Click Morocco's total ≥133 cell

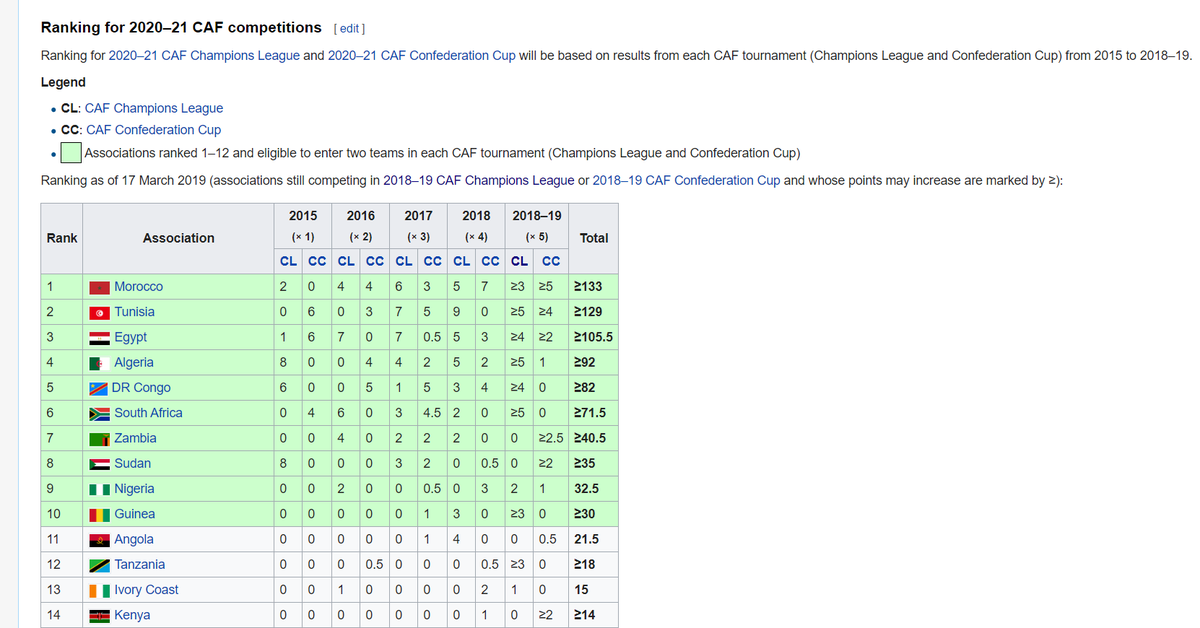[594, 287]
